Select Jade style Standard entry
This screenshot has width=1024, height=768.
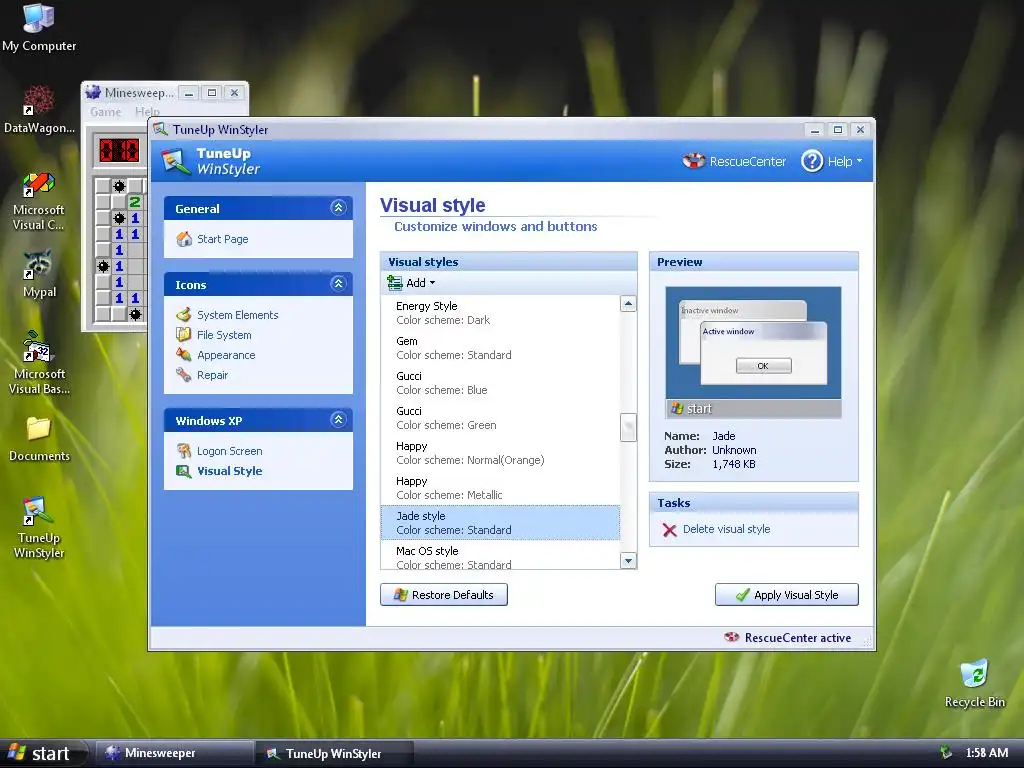[500, 522]
